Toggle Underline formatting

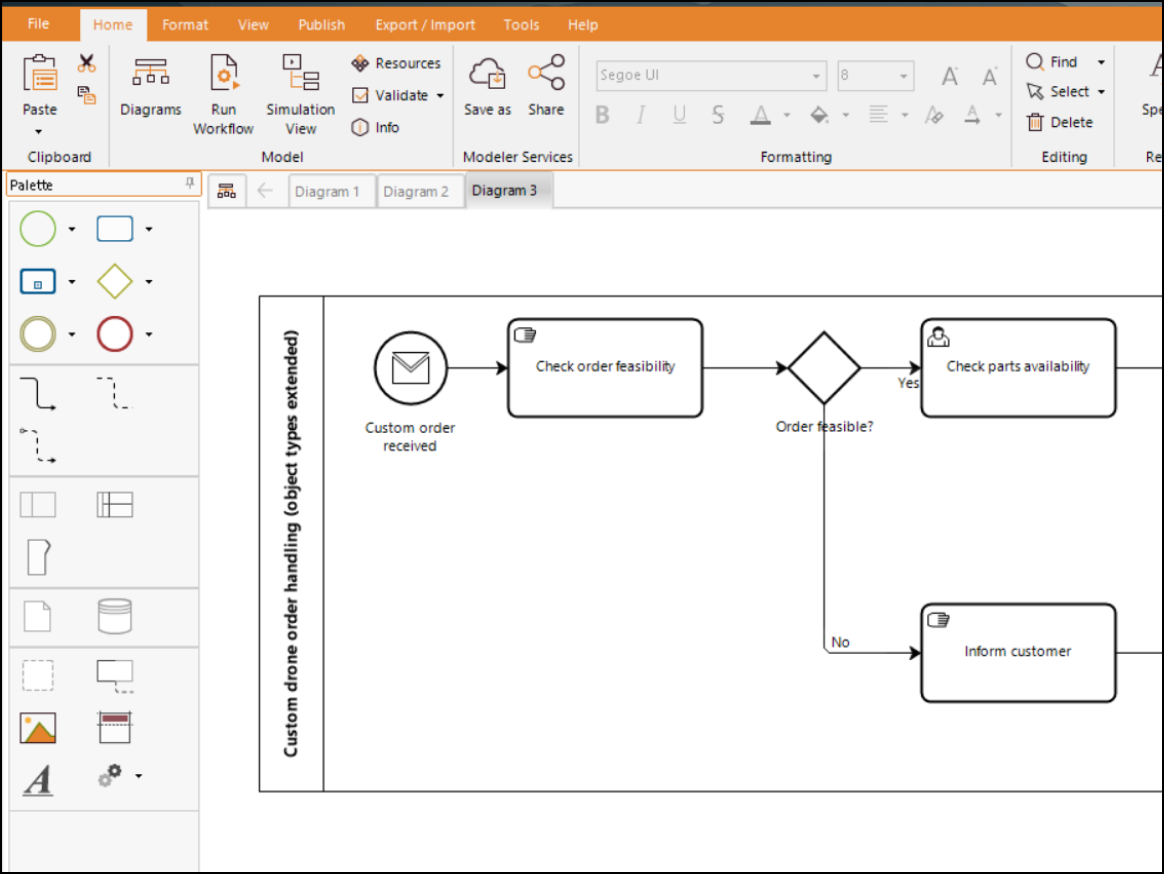(679, 115)
